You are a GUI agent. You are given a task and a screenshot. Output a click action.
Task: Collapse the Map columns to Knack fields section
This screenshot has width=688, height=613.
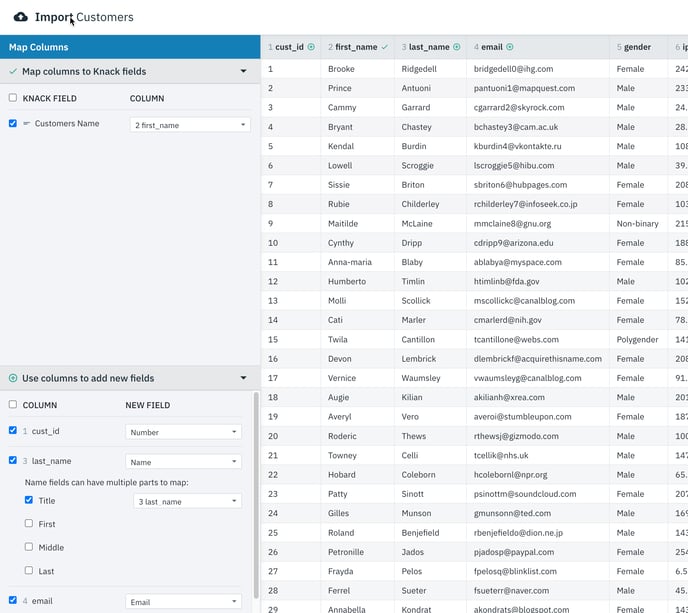(244, 71)
